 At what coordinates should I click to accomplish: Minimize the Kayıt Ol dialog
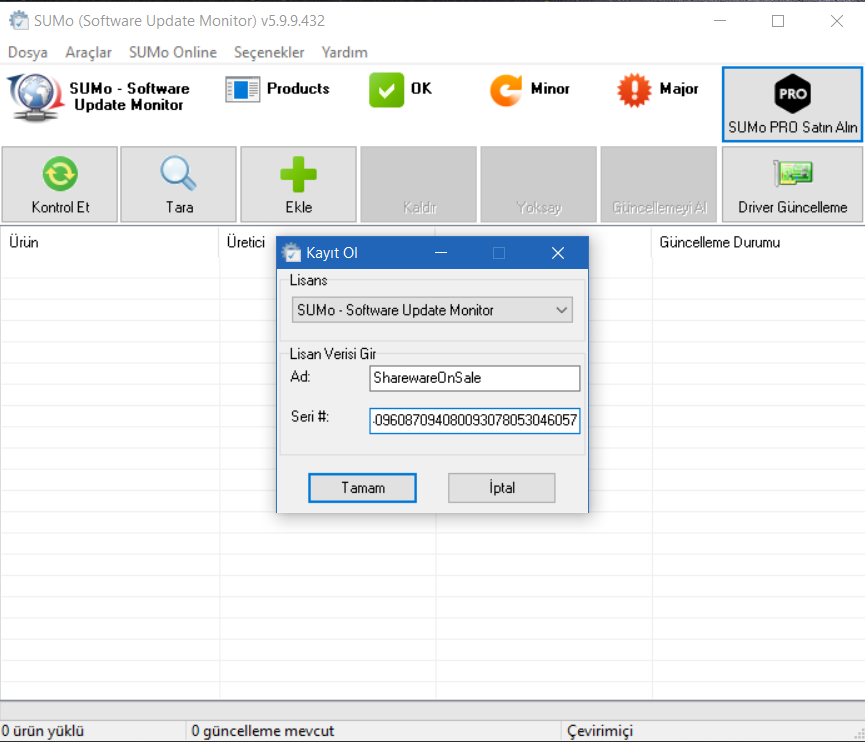click(x=440, y=253)
